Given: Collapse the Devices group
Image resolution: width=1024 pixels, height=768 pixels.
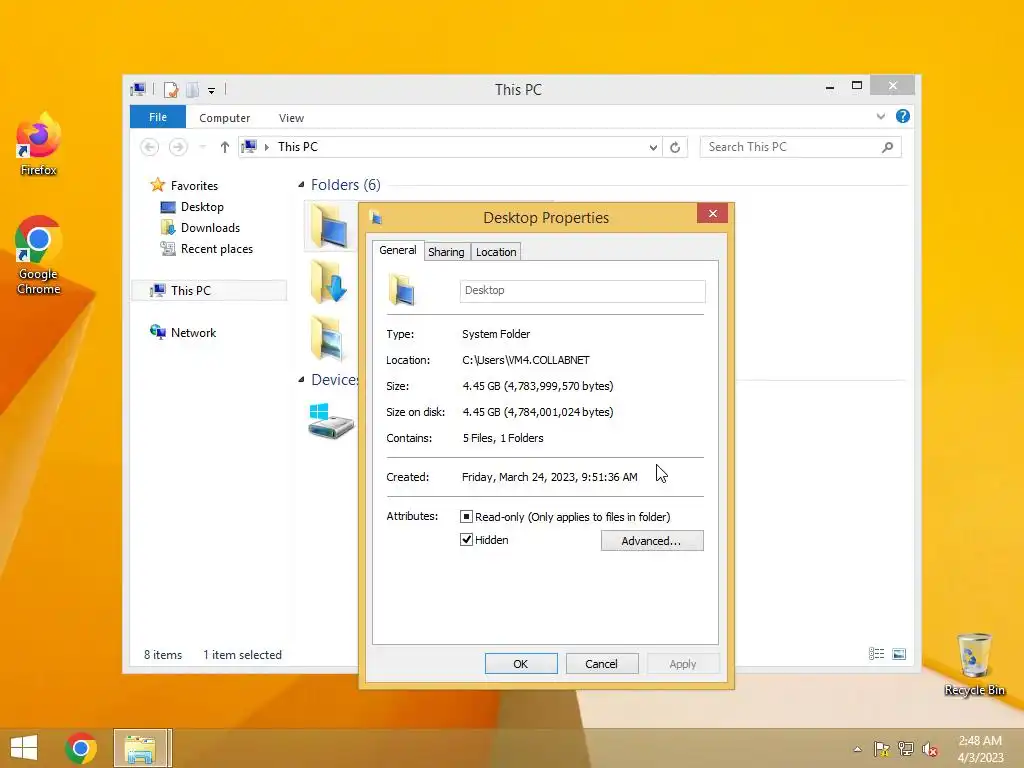Looking at the screenshot, I should point(301,379).
